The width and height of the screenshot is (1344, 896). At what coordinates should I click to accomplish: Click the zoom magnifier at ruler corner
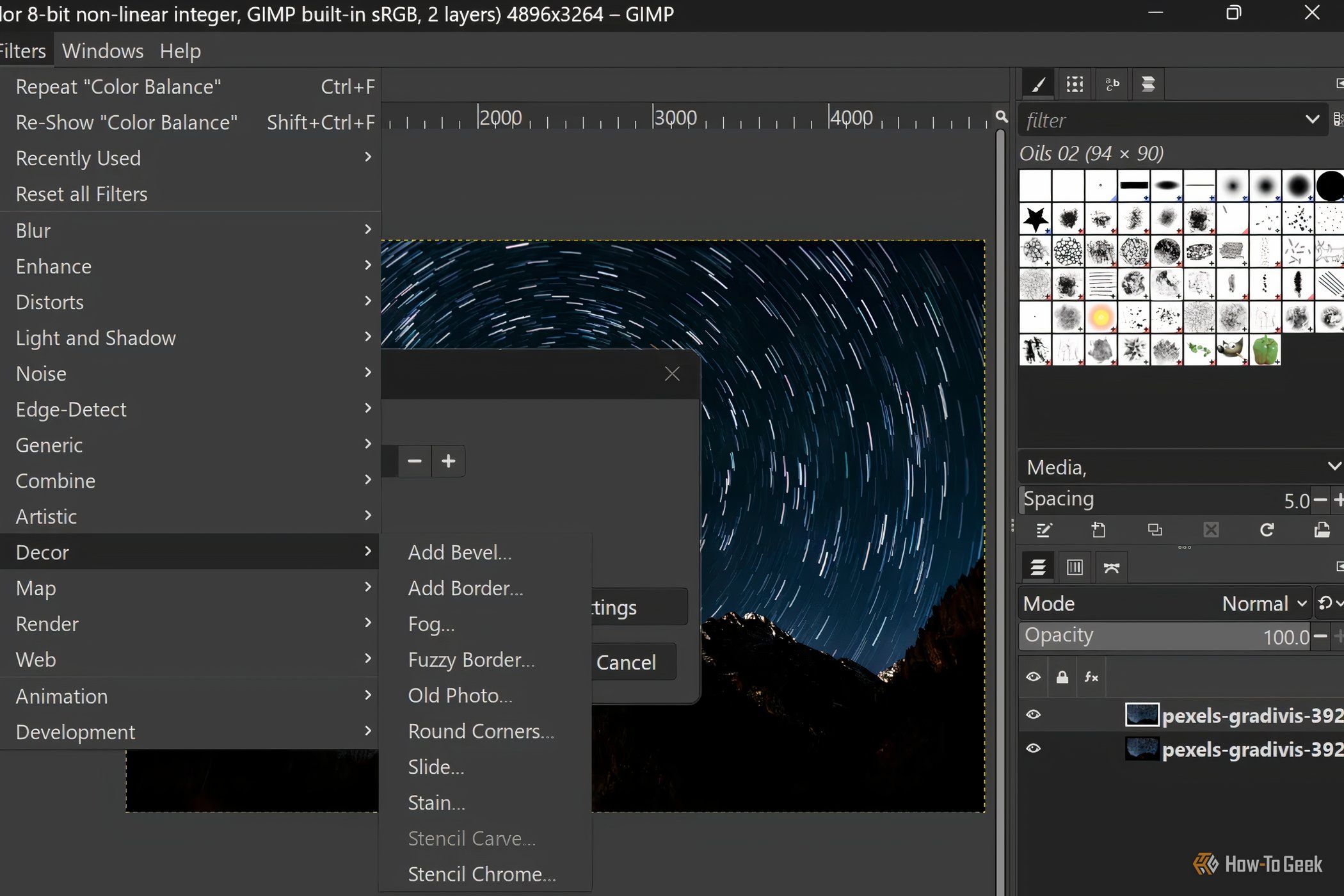[1002, 116]
